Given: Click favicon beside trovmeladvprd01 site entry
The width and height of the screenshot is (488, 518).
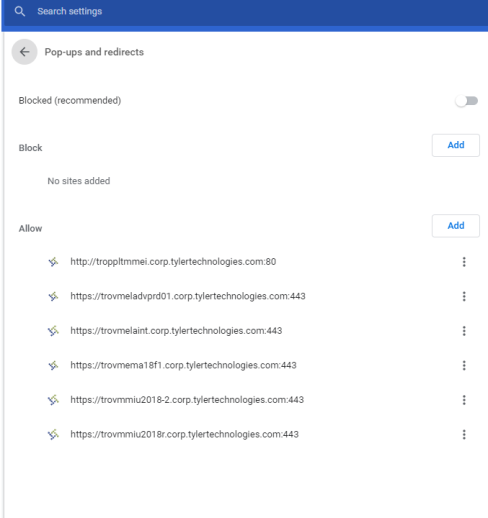Looking at the screenshot, I should [53, 296].
